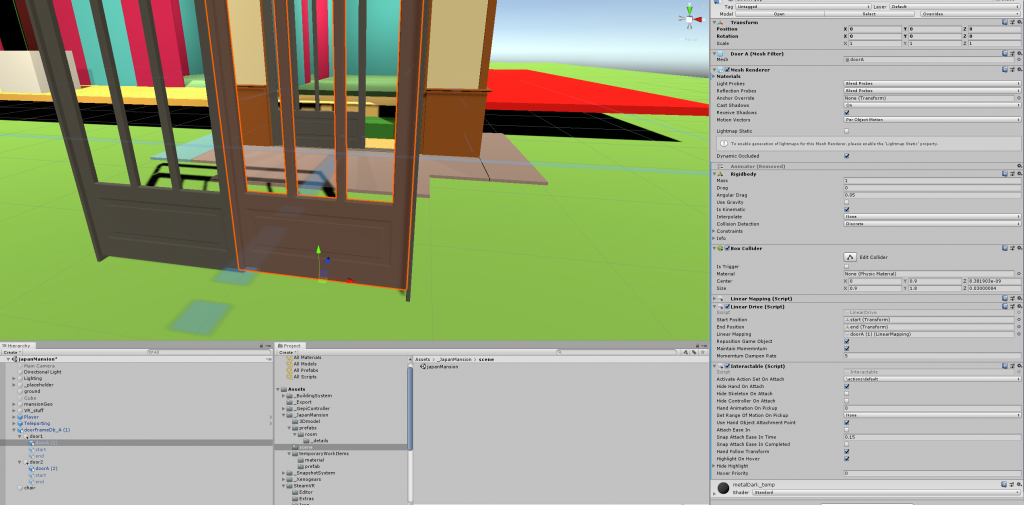The height and width of the screenshot is (505, 1024).
Task: Click the scene orientation gizmo
Action: pos(689,17)
